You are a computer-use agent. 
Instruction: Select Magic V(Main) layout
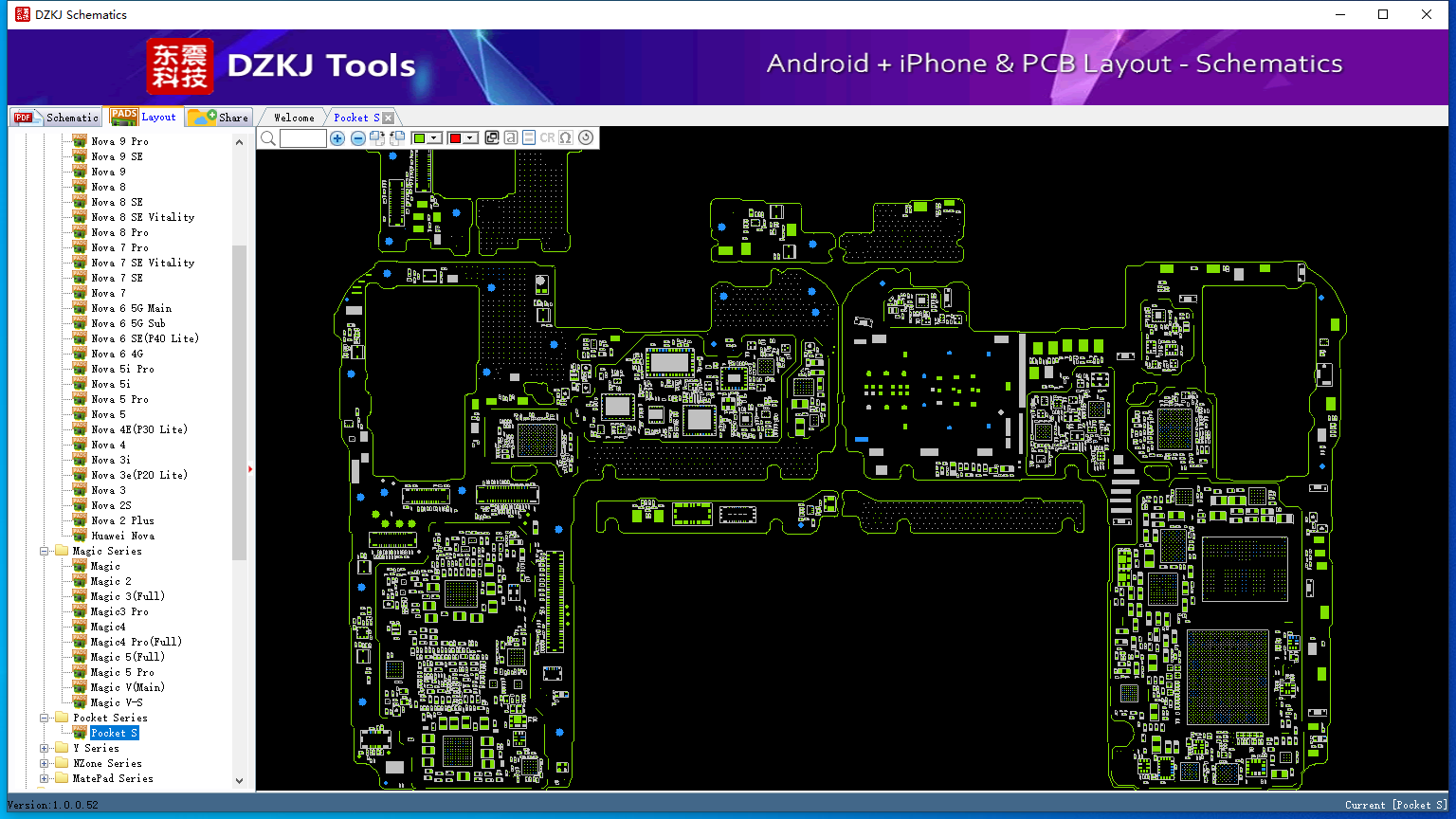point(128,687)
